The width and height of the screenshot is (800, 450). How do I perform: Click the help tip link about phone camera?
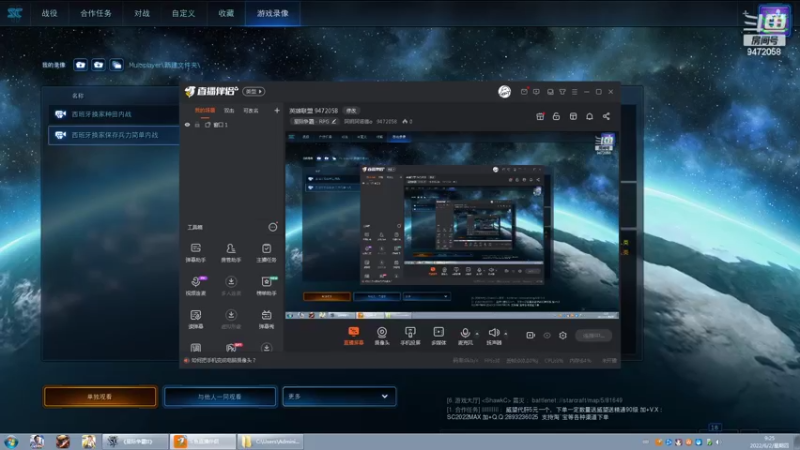click(223, 360)
